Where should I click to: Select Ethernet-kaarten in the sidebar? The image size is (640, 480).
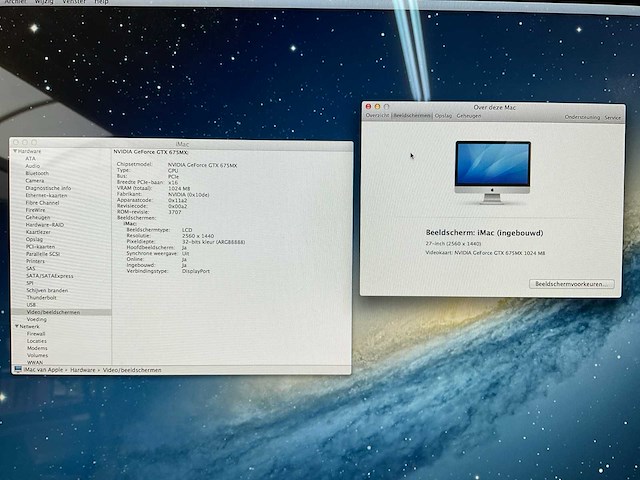pos(46,195)
